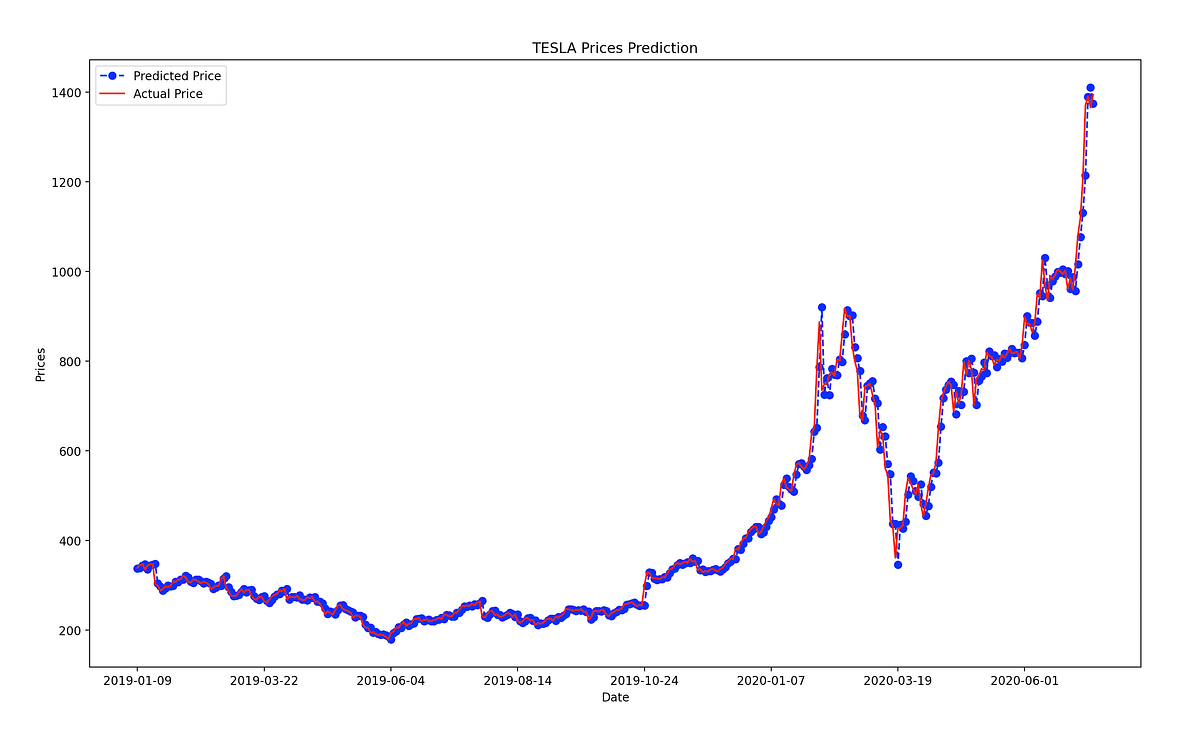
Task: Select the isolated low dot below 350 in March
Action: pos(898,563)
